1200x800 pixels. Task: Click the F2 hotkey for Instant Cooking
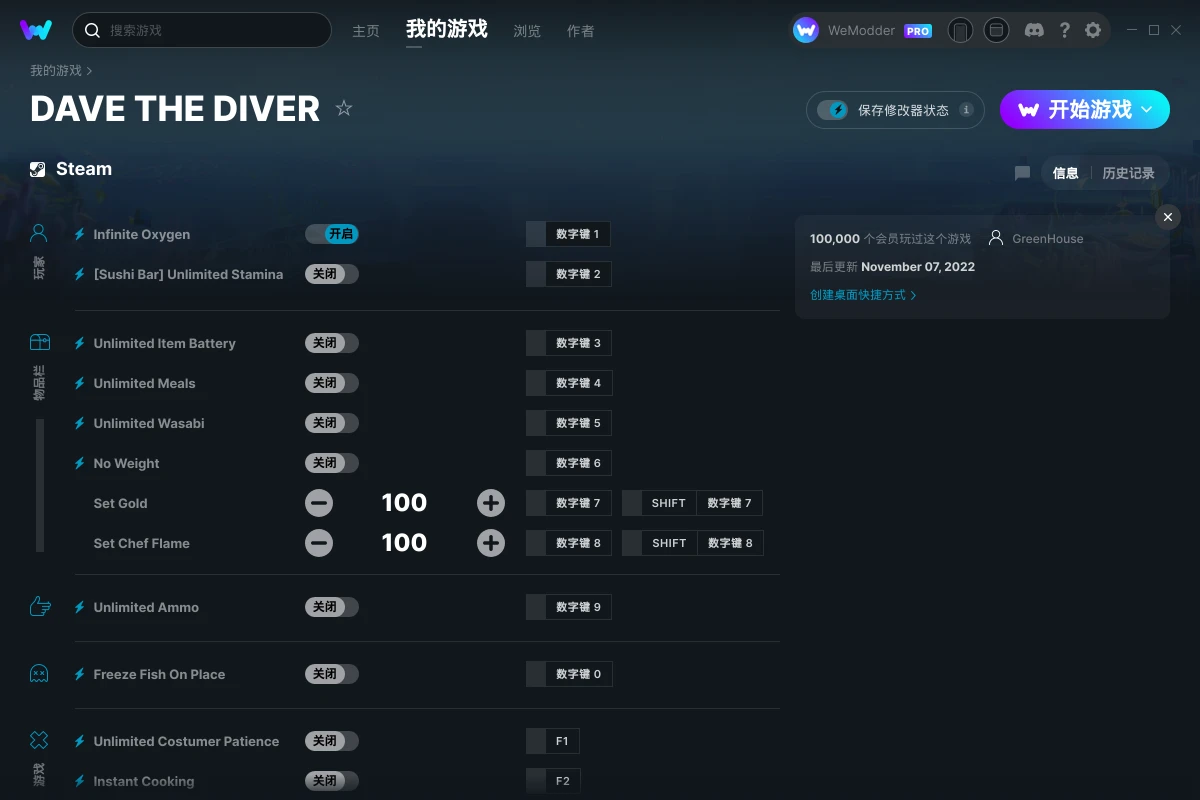(553, 781)
